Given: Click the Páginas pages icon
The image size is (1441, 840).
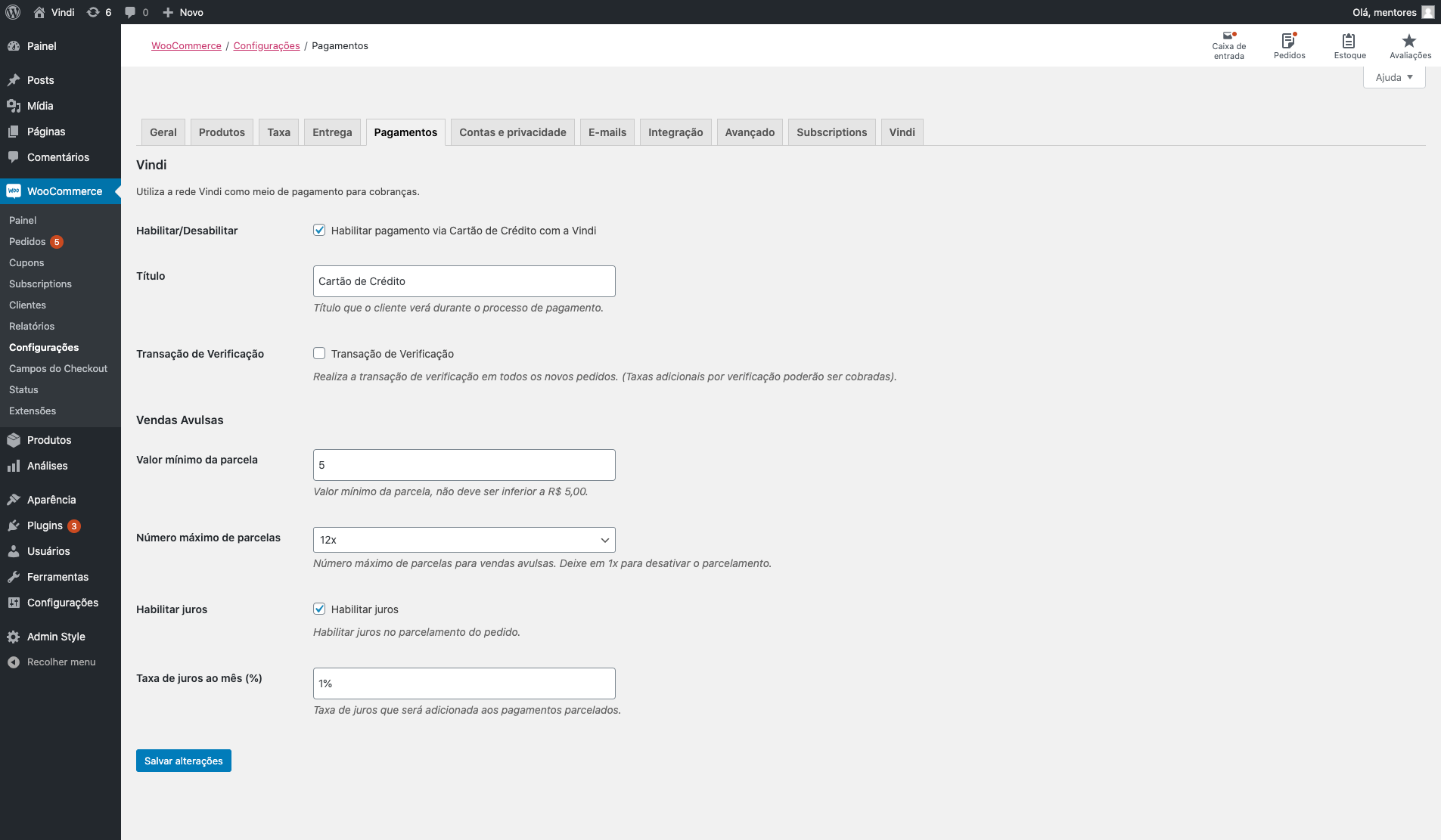Looking at the screenshot, I should tap(14, 132).
